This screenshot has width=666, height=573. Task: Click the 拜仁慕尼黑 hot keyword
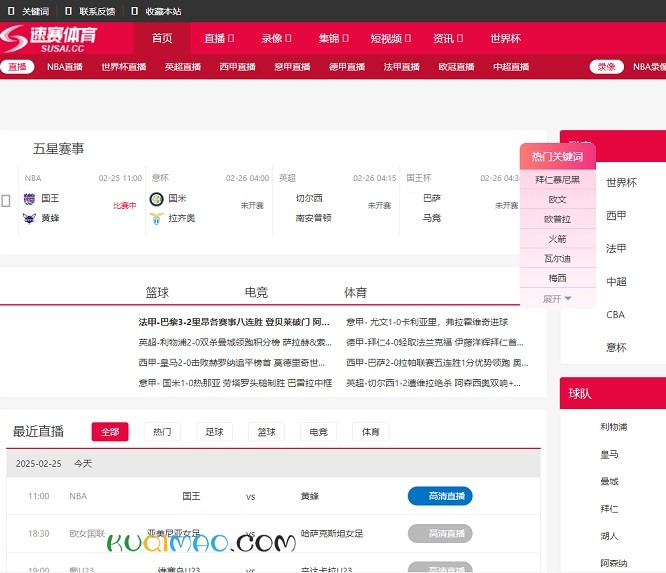click(x=557, y=180)
